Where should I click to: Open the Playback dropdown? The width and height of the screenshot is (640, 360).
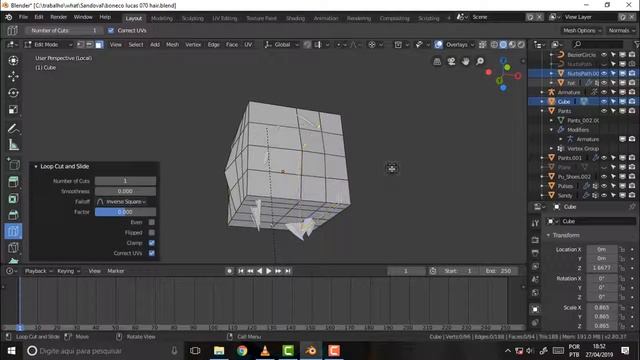(39, 271)
